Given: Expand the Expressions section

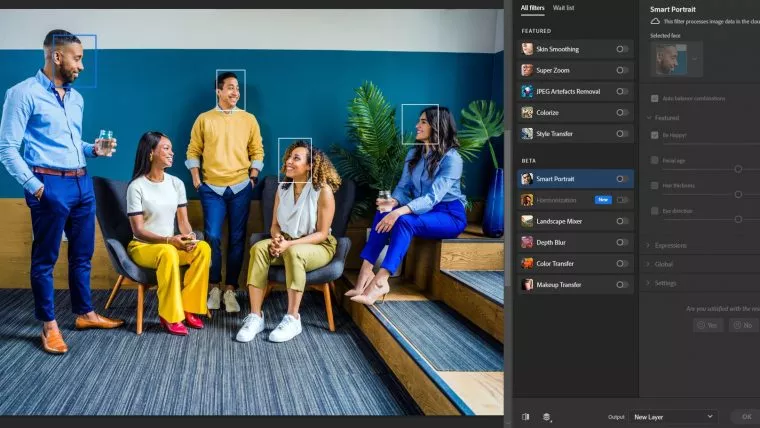Looking at the screenshot, I should [x=670, y=245].
